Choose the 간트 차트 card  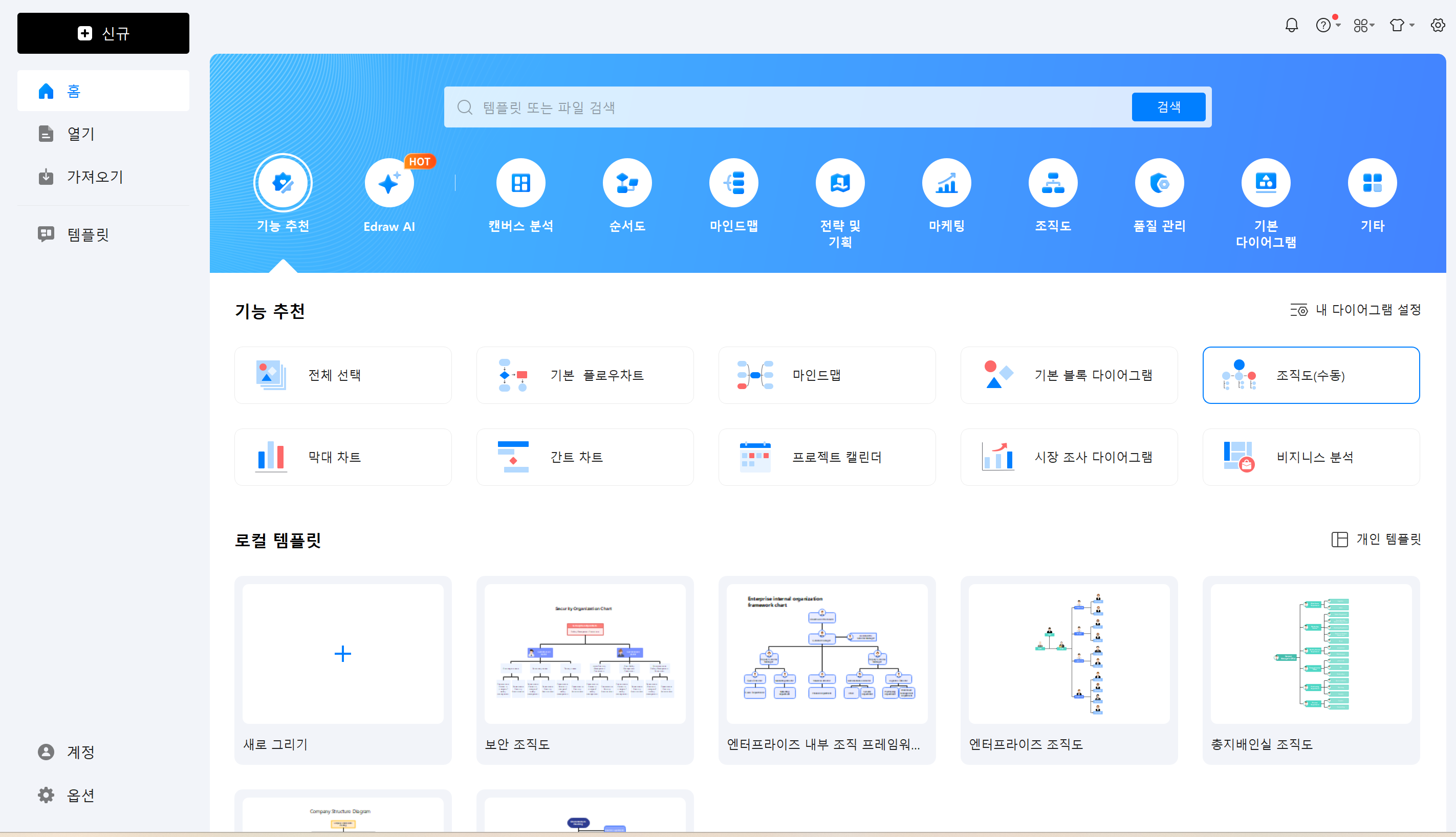pyautogui.click(x=585, y=457)
